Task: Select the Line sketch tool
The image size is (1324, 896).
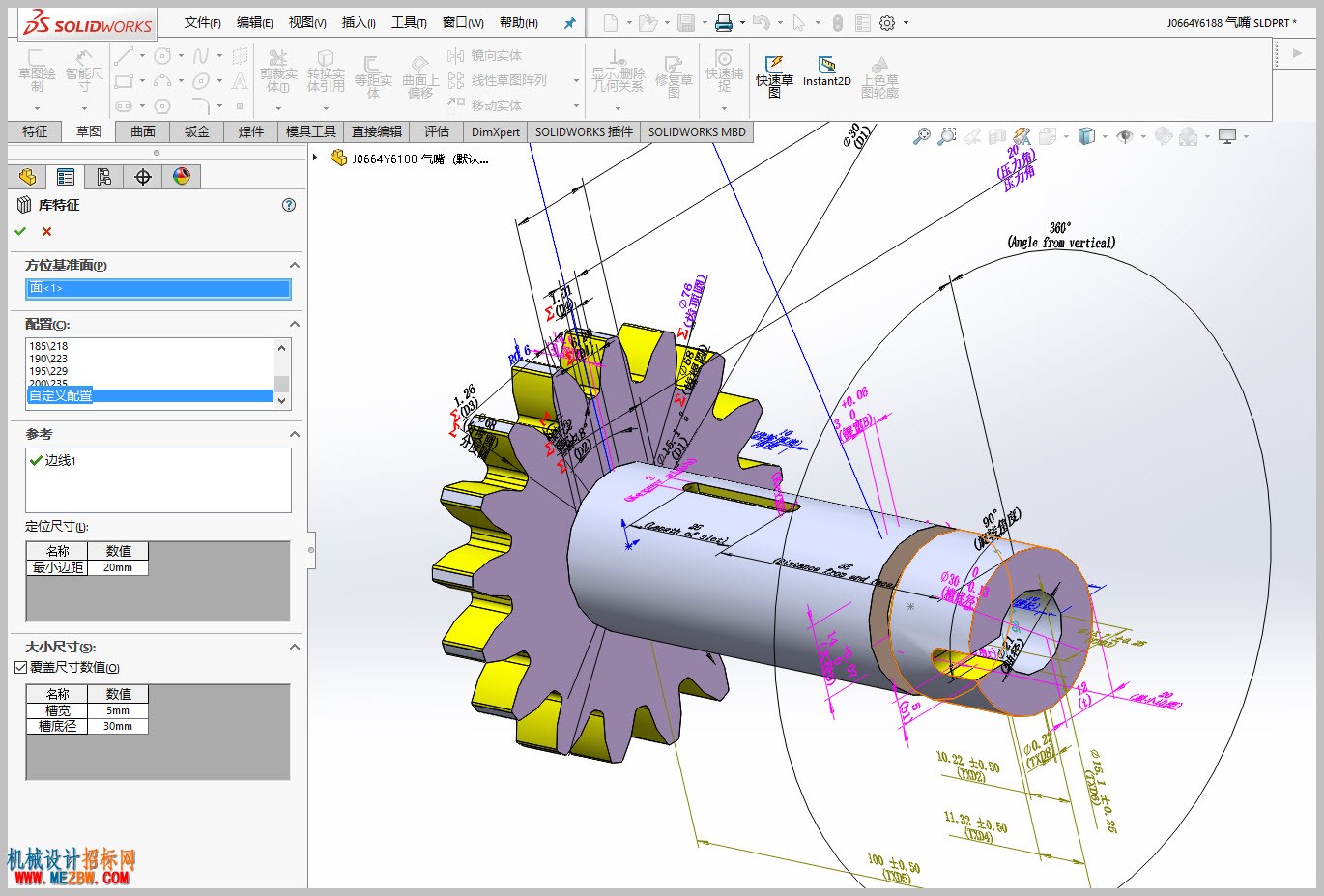Action: coord(123,56)
